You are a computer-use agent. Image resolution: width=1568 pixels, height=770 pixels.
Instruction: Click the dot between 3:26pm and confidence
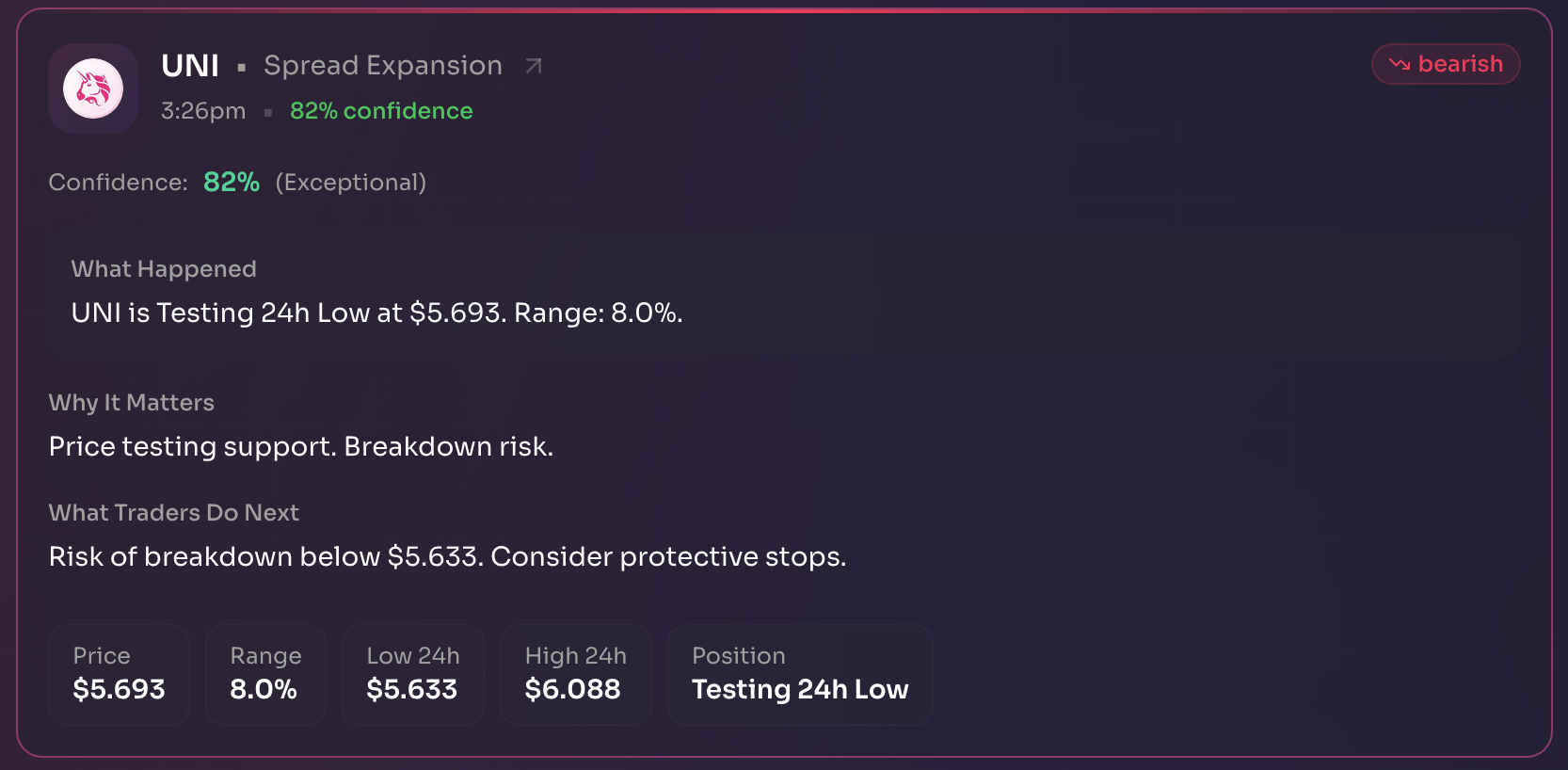pos(268,111)
